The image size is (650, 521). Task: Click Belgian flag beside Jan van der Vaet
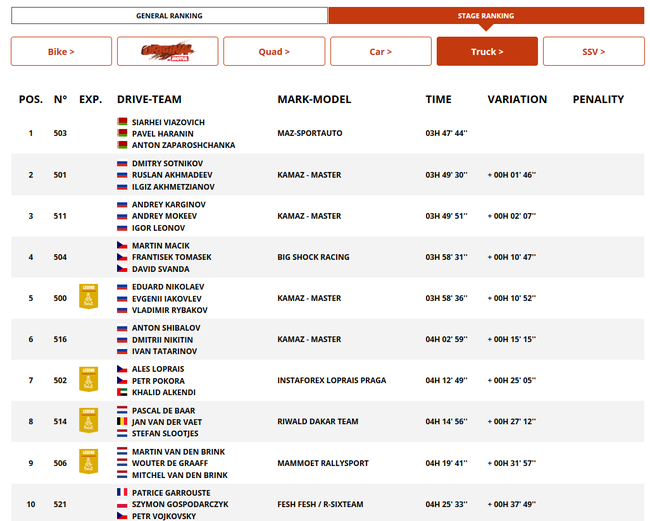122,422
